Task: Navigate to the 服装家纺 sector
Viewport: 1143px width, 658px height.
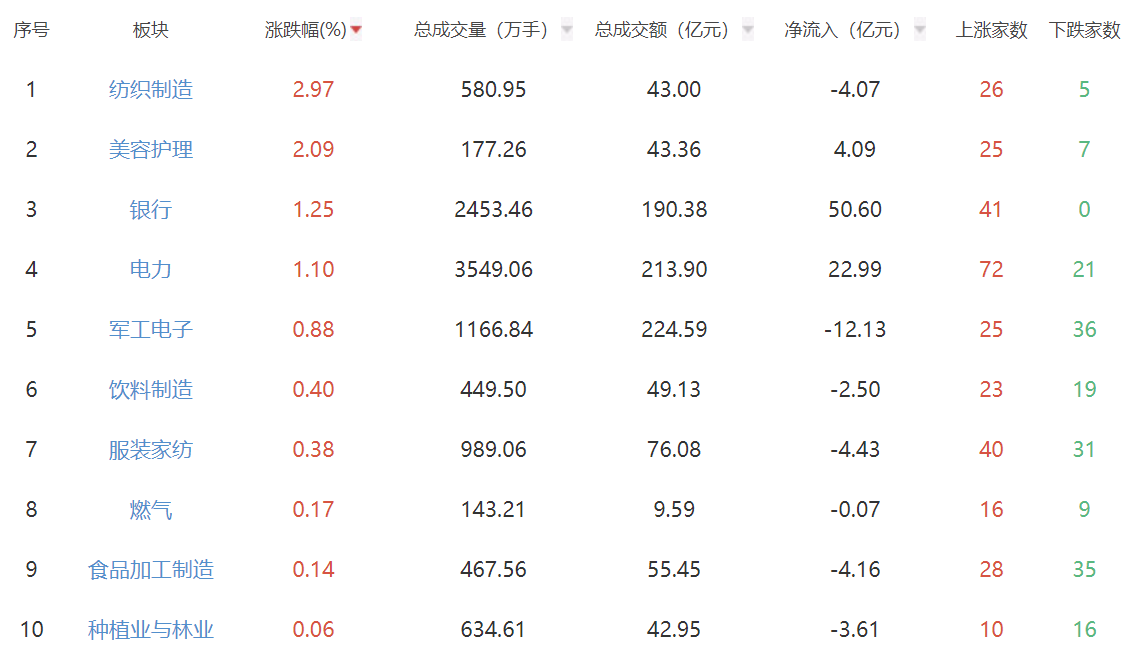Action: (151, 450)
